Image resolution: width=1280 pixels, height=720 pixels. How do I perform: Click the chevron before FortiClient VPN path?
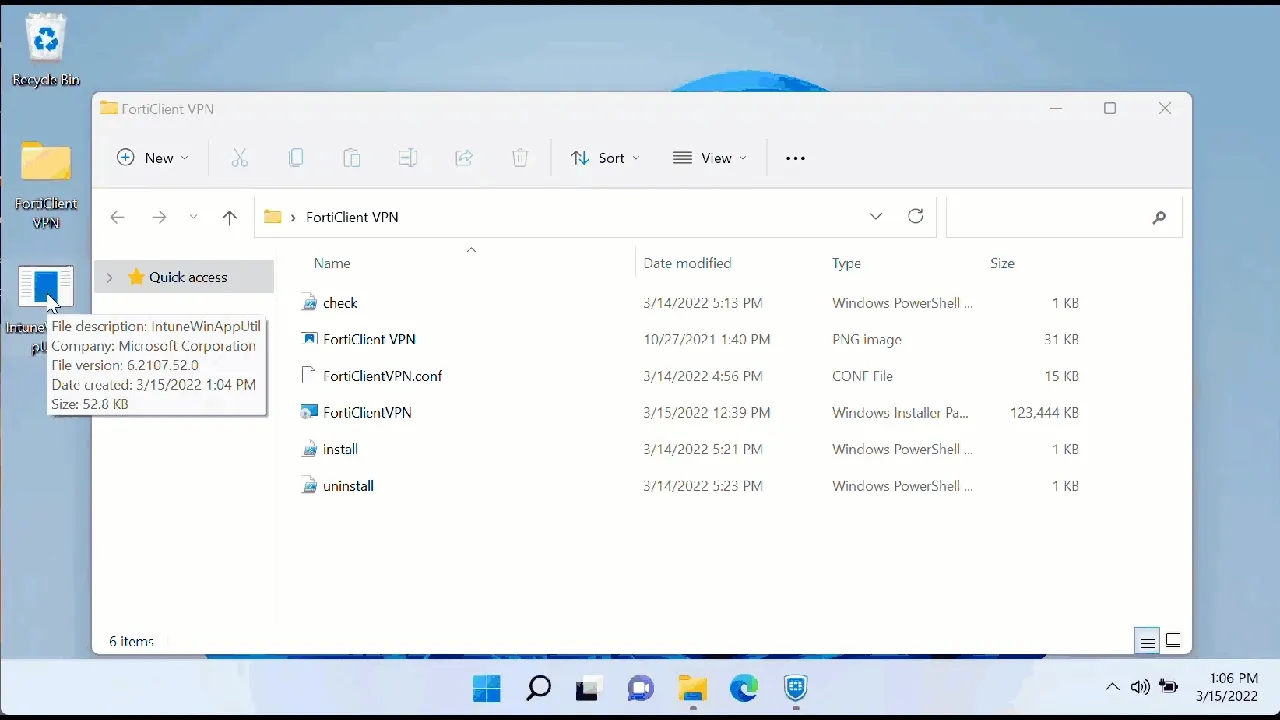coord(293,217)
